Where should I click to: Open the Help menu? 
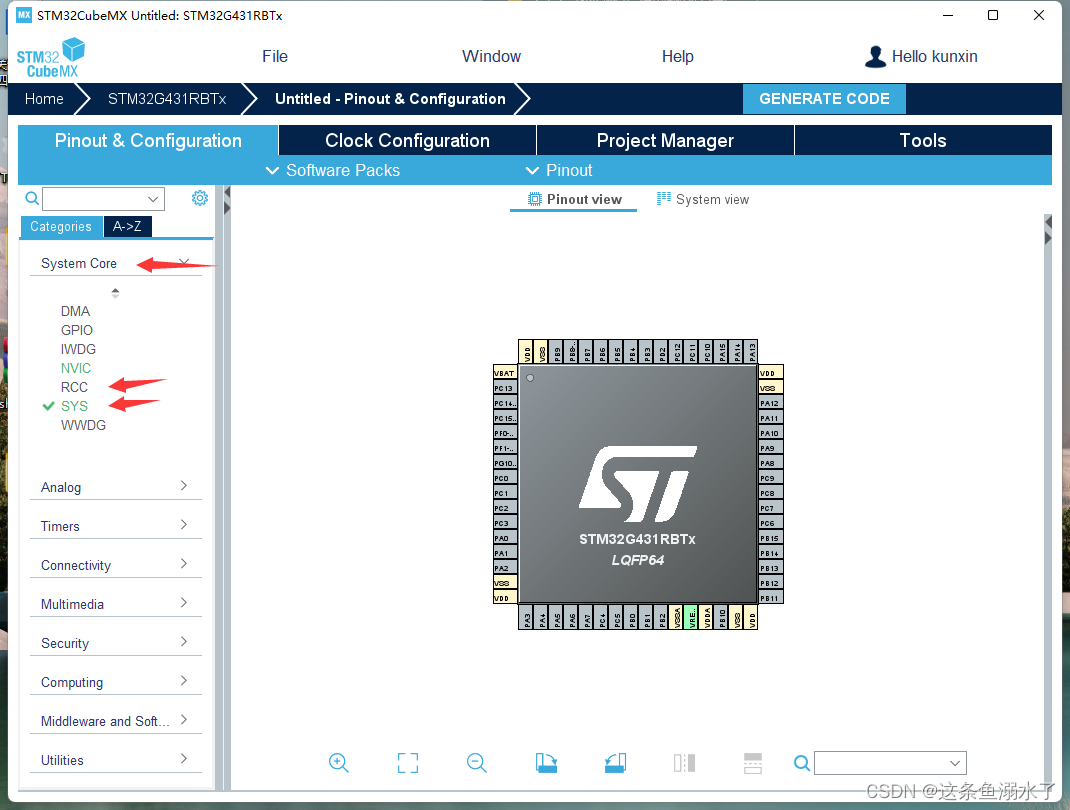677,56
